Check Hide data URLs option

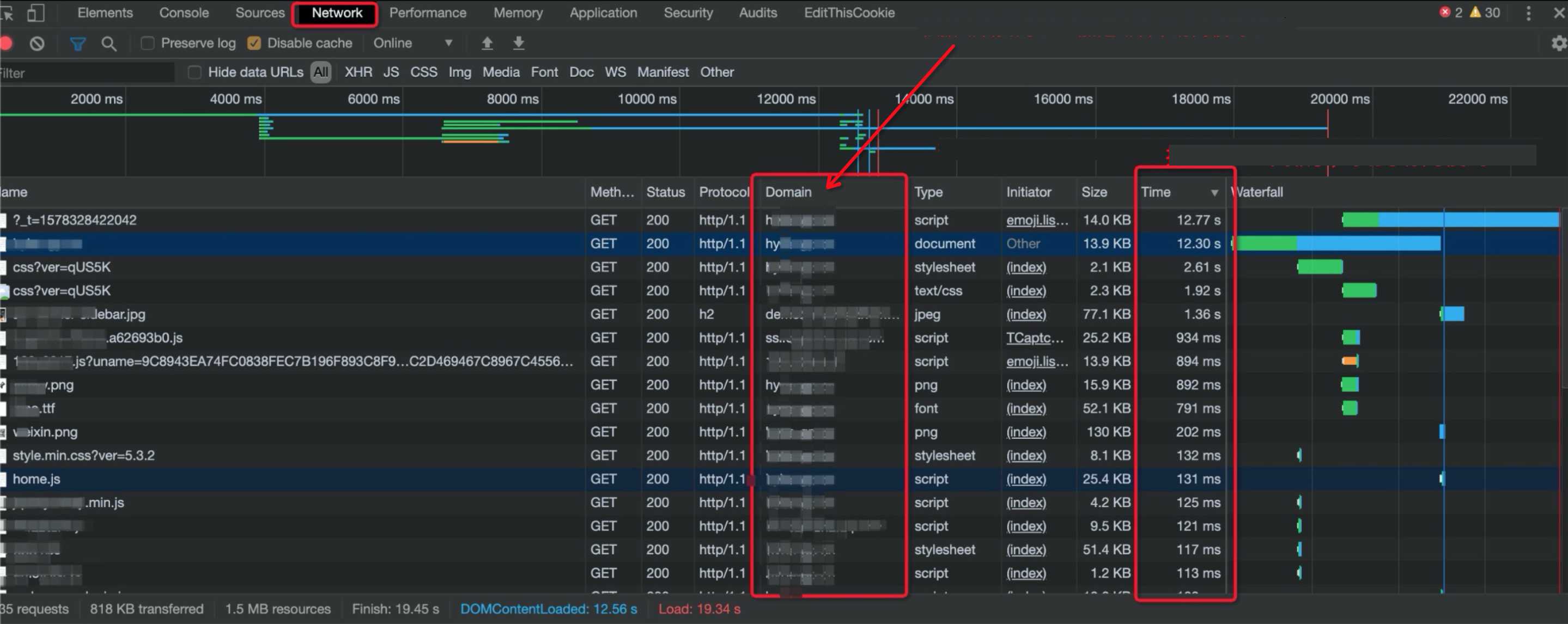tap(195, 72)
